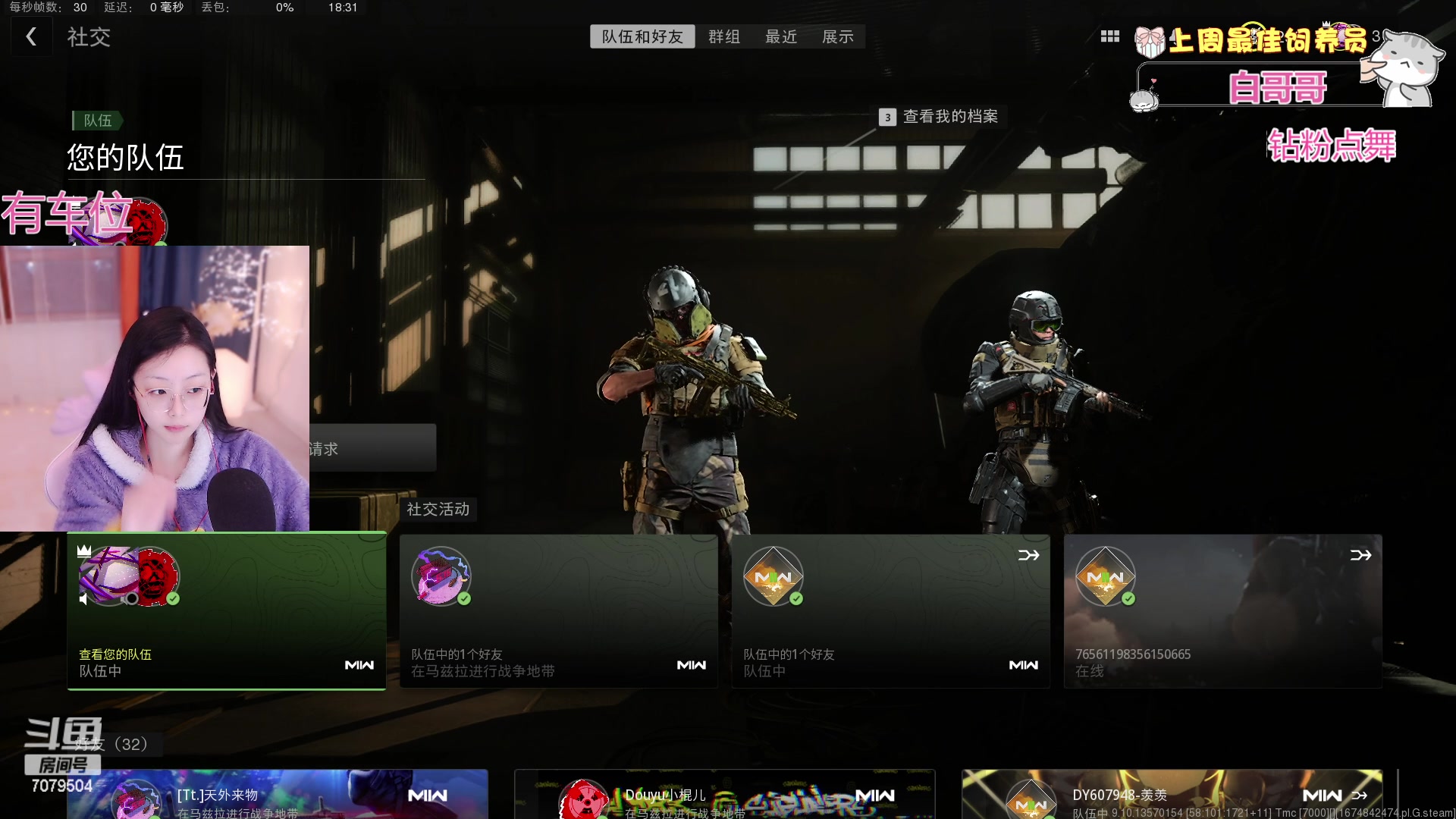Toggle the speaker mute icon on party card
The width and height of the screenshot is (1456, 819).
[x=84, y=599]
